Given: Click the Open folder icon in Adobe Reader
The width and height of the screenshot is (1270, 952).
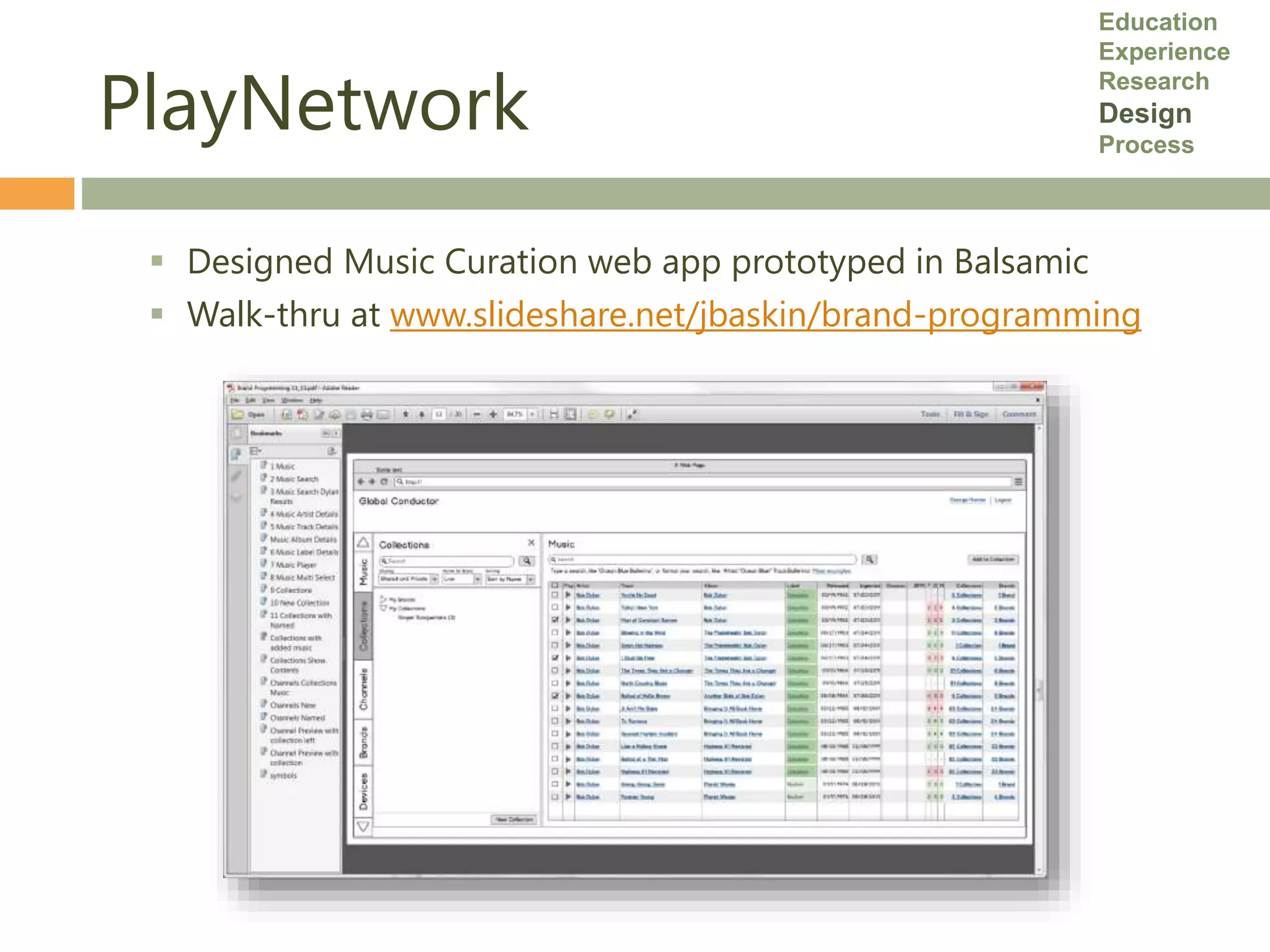Looking at the screenshot, I should tap(238, 414).
